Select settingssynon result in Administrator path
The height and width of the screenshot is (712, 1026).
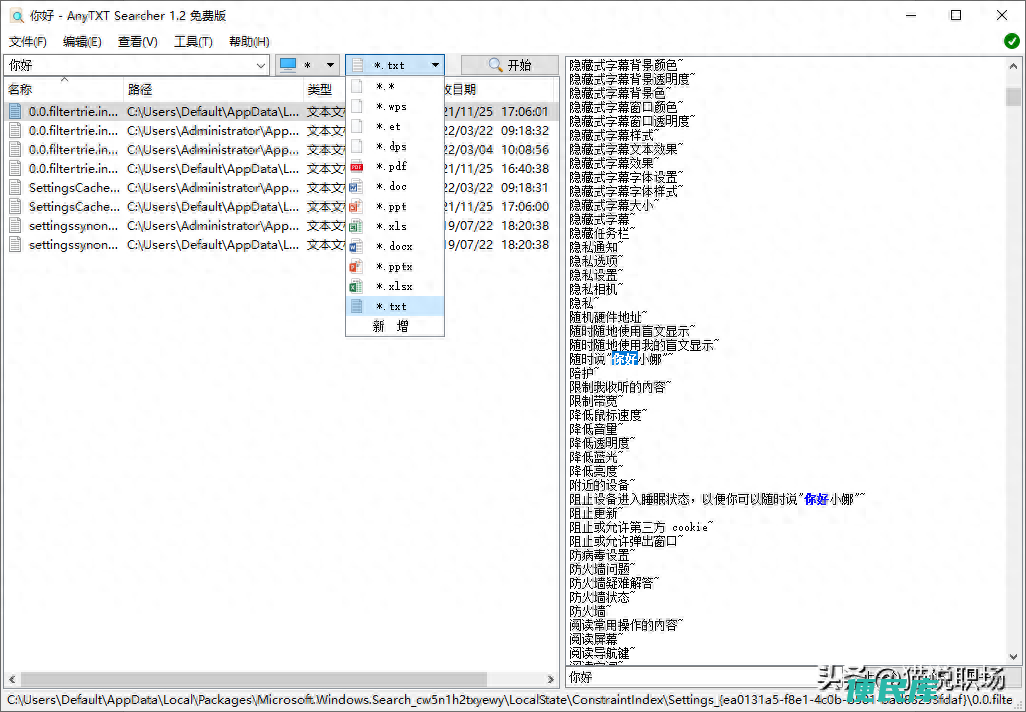(x=281, y=225)
